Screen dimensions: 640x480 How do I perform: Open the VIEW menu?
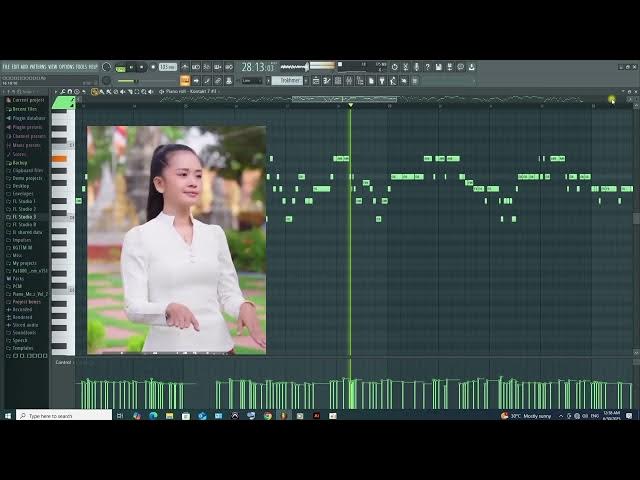pyautogui.click(x=53, y=67)
